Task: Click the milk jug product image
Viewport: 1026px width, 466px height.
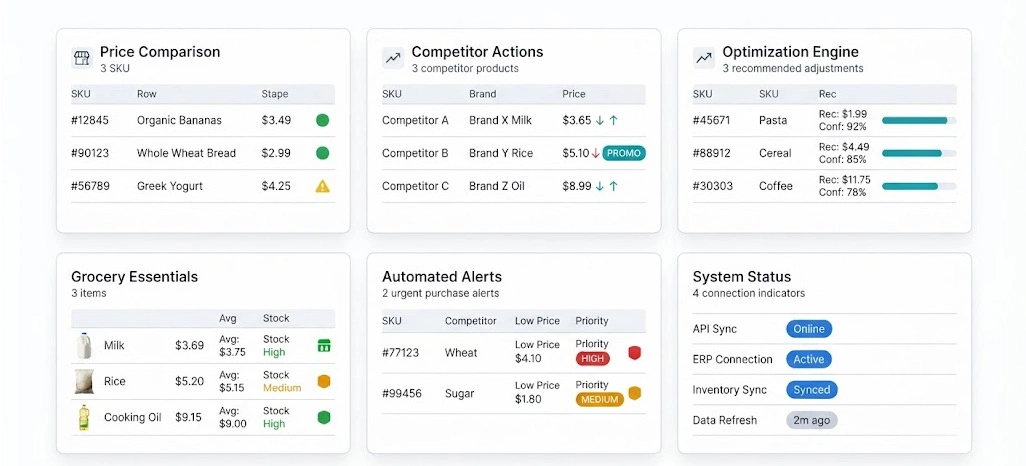Action: coord(83,346)
